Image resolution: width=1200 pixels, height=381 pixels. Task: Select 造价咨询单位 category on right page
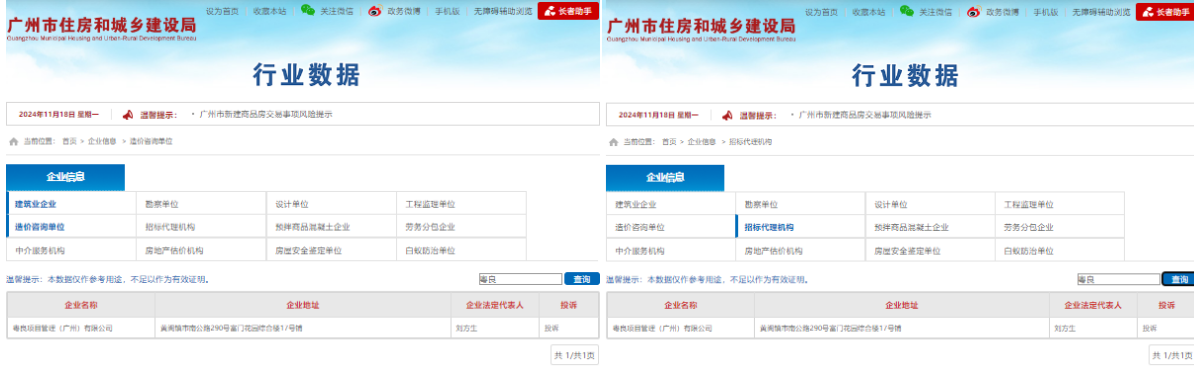(670, 227)
